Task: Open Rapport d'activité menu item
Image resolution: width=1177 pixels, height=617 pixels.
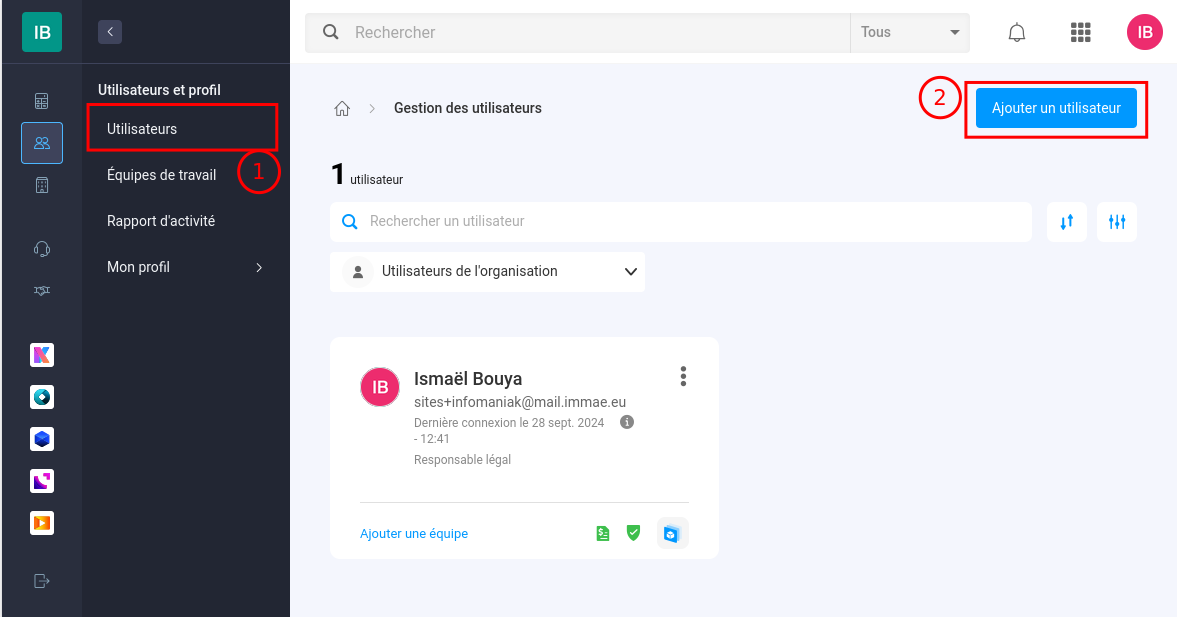Action: (x=161, y=221)
